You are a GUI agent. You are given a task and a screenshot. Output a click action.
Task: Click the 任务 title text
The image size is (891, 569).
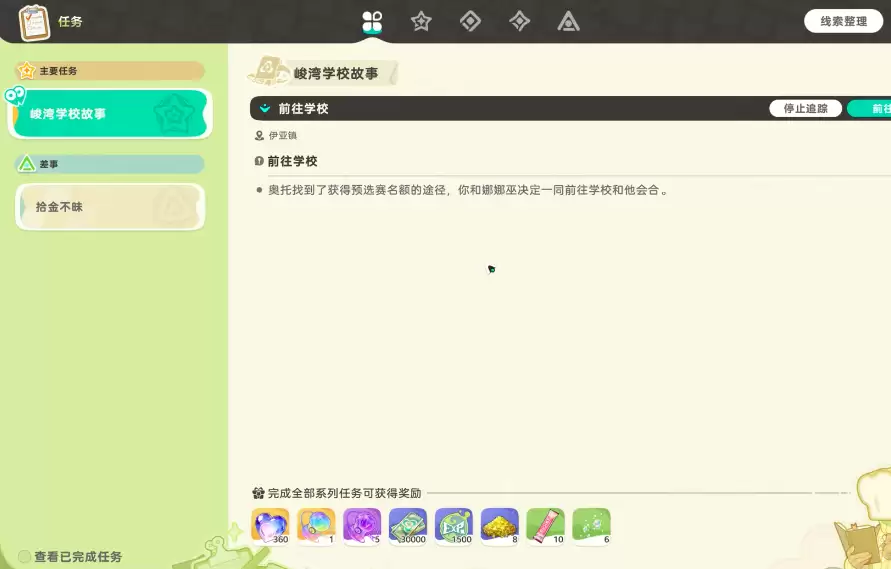point(70,22)
